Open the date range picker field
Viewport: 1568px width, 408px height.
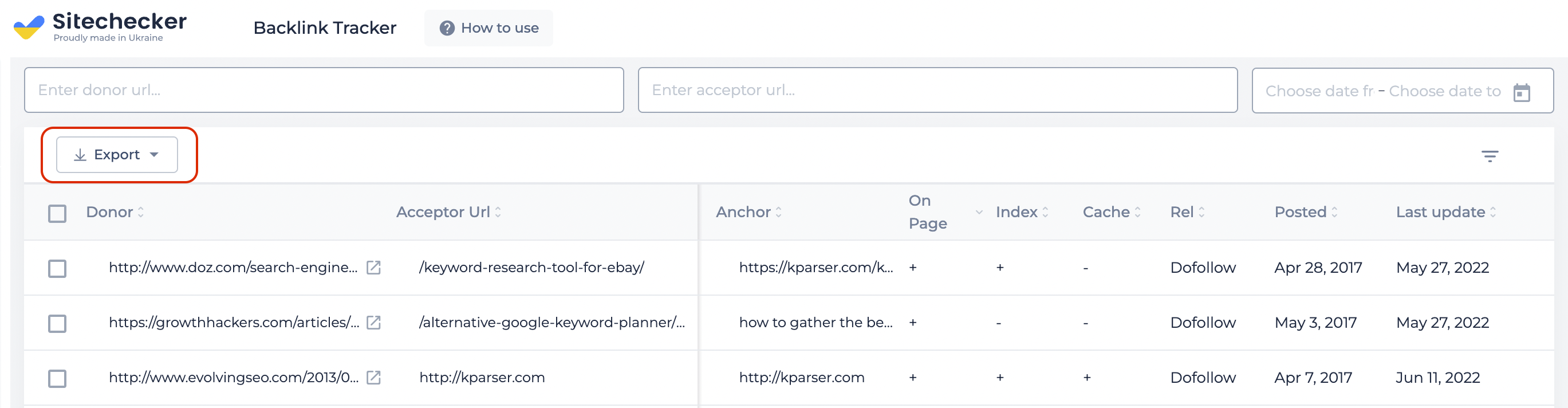pos(1402,91)
